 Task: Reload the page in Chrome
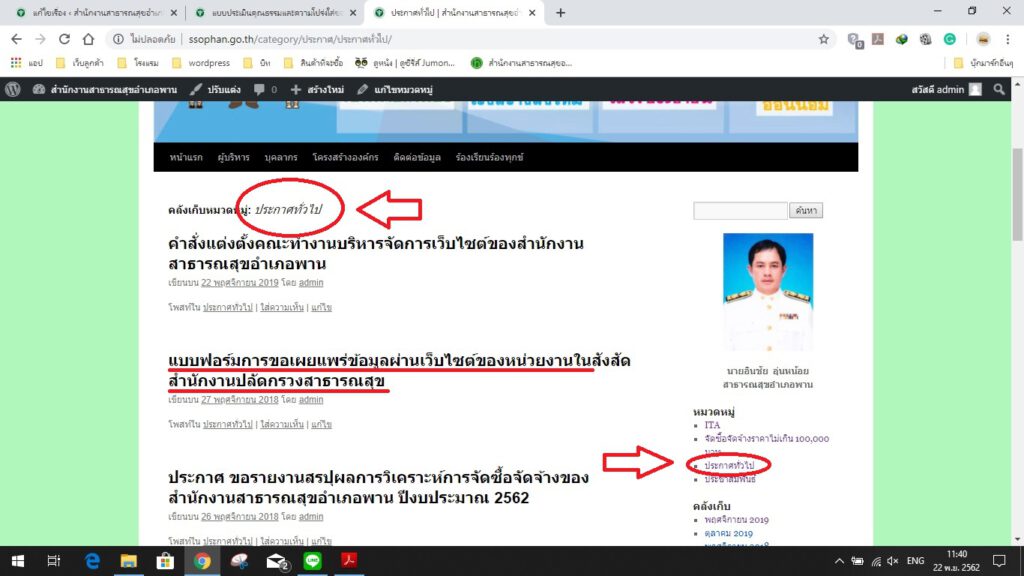coord(64,39)
